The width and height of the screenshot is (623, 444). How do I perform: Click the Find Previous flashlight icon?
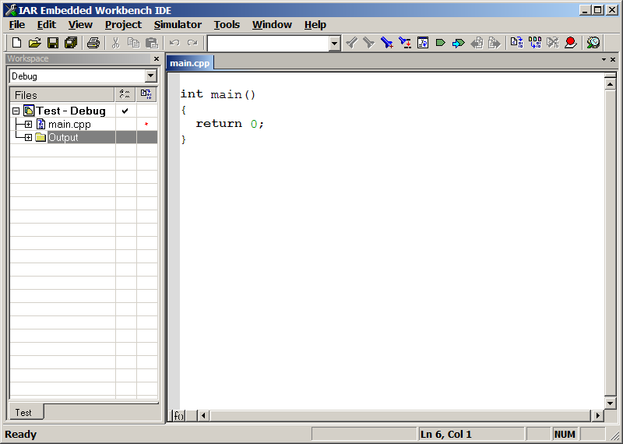[352, 43]
